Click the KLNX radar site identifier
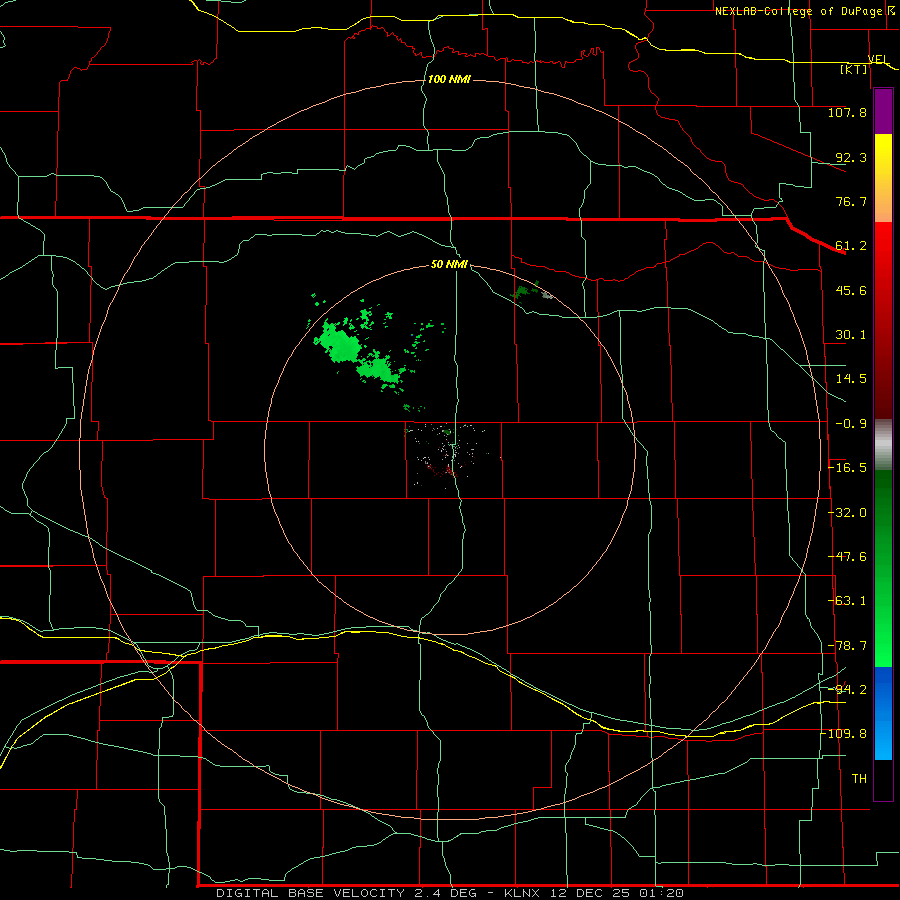This screenshot has height=900, width=900. pos(522,893)
